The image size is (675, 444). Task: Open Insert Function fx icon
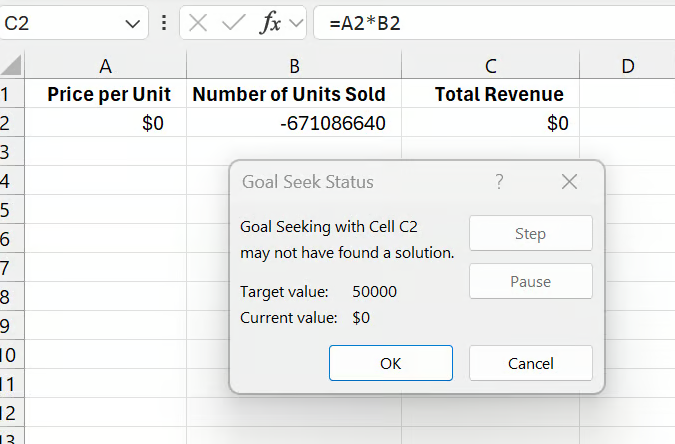269,23
